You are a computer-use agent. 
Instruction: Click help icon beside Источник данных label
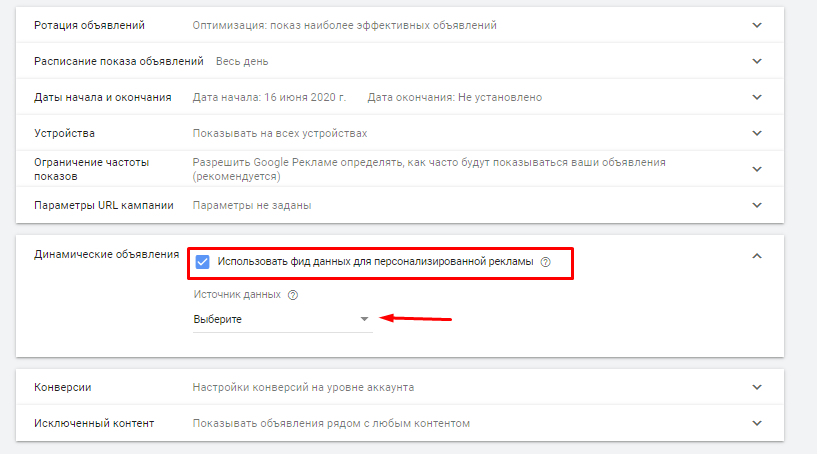point(293,295)
